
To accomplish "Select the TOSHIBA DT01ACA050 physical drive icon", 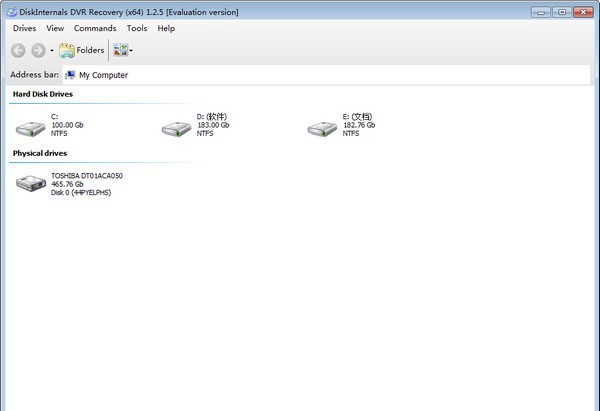I will click(31, 184).
